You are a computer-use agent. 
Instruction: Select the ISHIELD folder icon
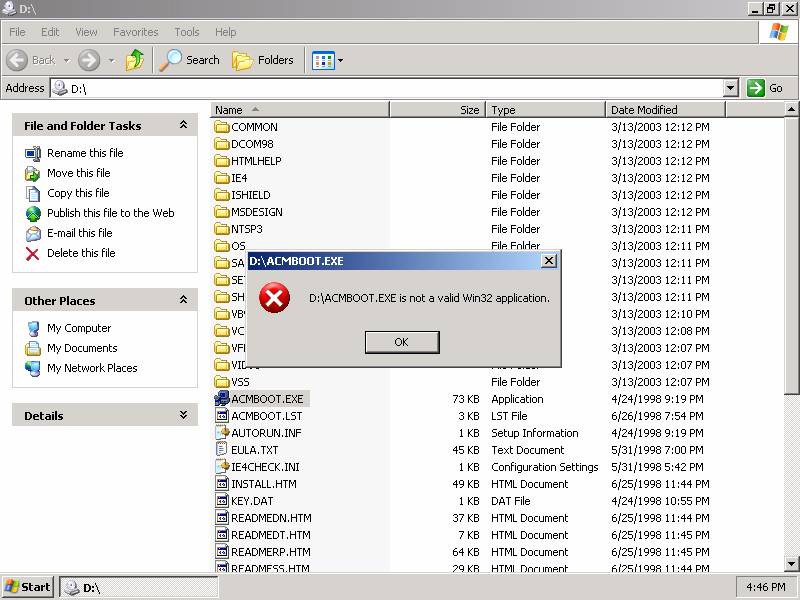222,195
